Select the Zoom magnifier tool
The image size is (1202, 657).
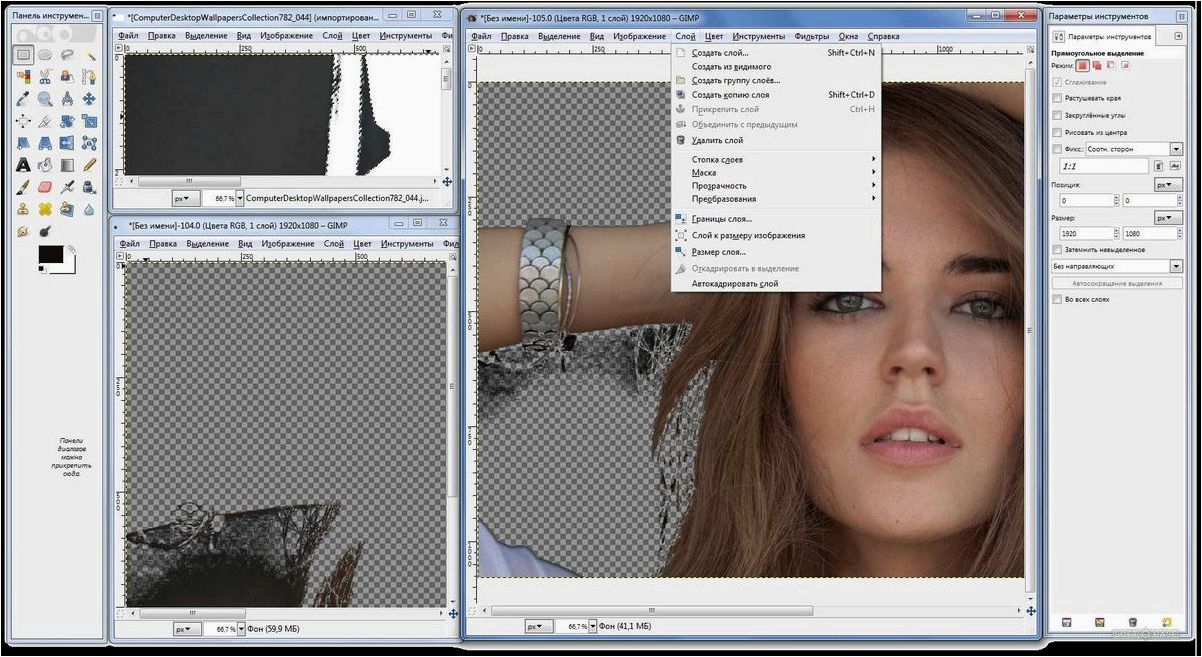[x=45, y=99]
